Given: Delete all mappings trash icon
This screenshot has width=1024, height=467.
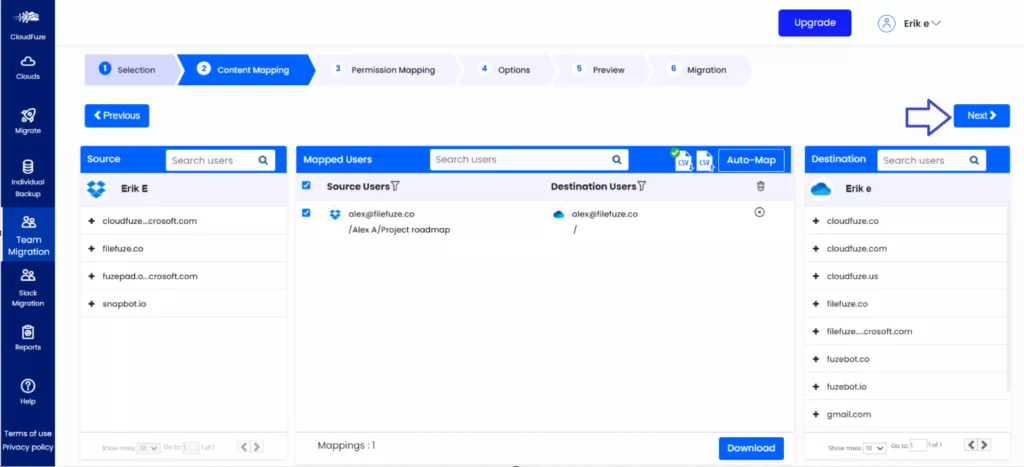Looking at the screenshot, I should [x=760, y=187].
